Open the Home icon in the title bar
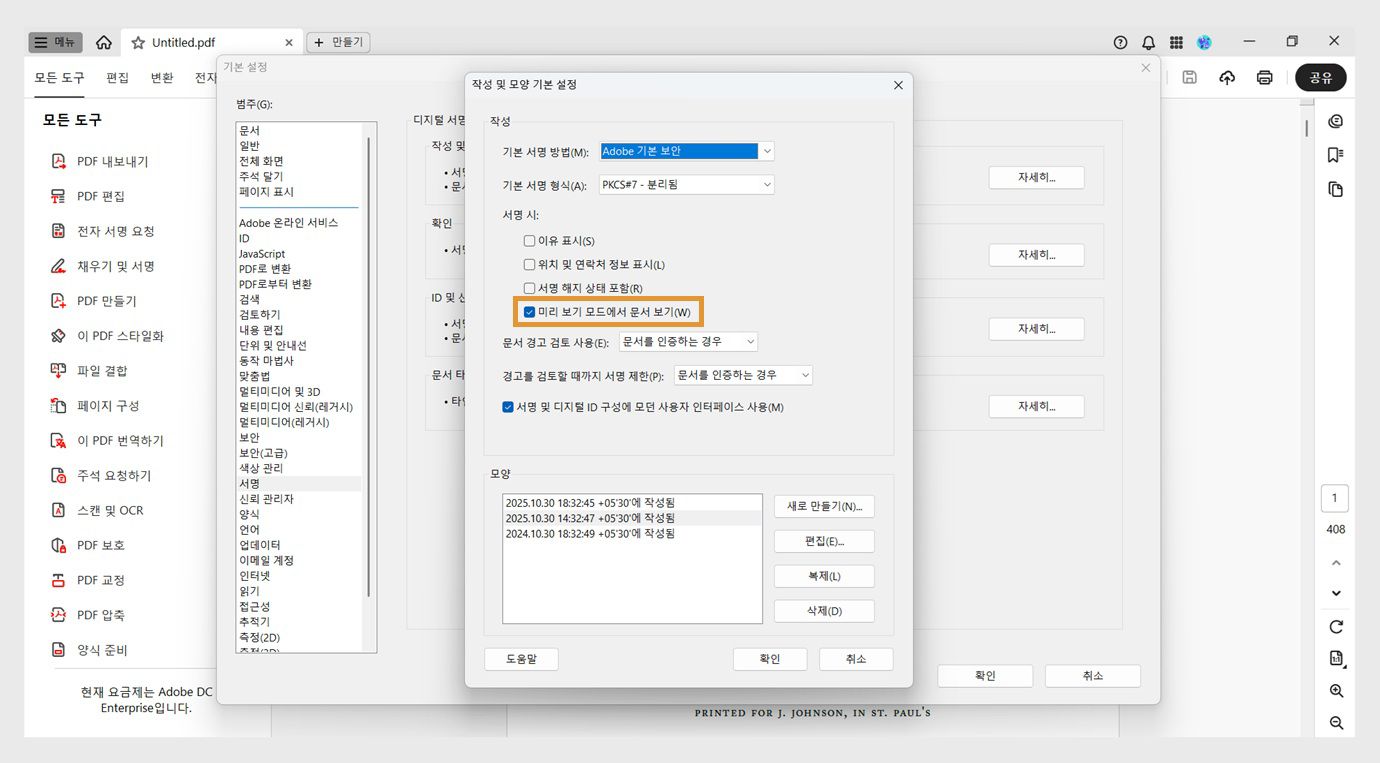This screenshot has width=1380, height=763. (104, 42)
